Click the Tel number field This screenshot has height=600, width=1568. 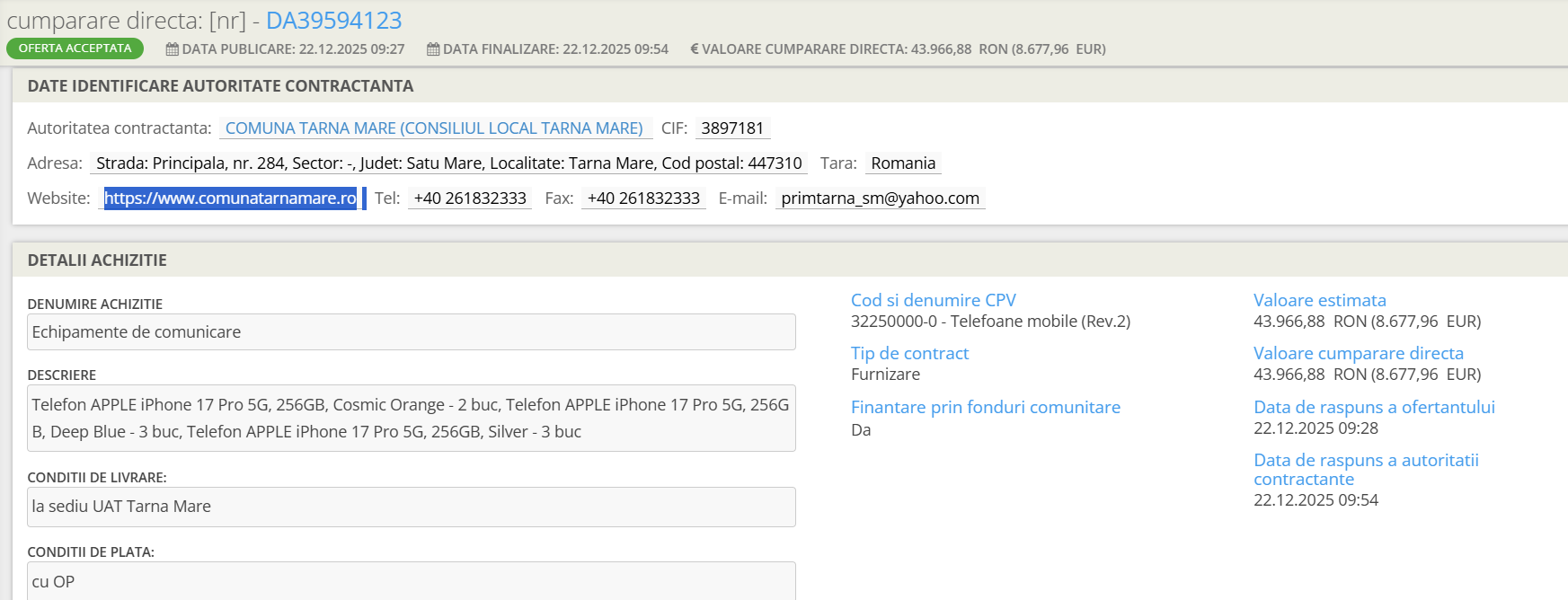click(x=470, y=199)
